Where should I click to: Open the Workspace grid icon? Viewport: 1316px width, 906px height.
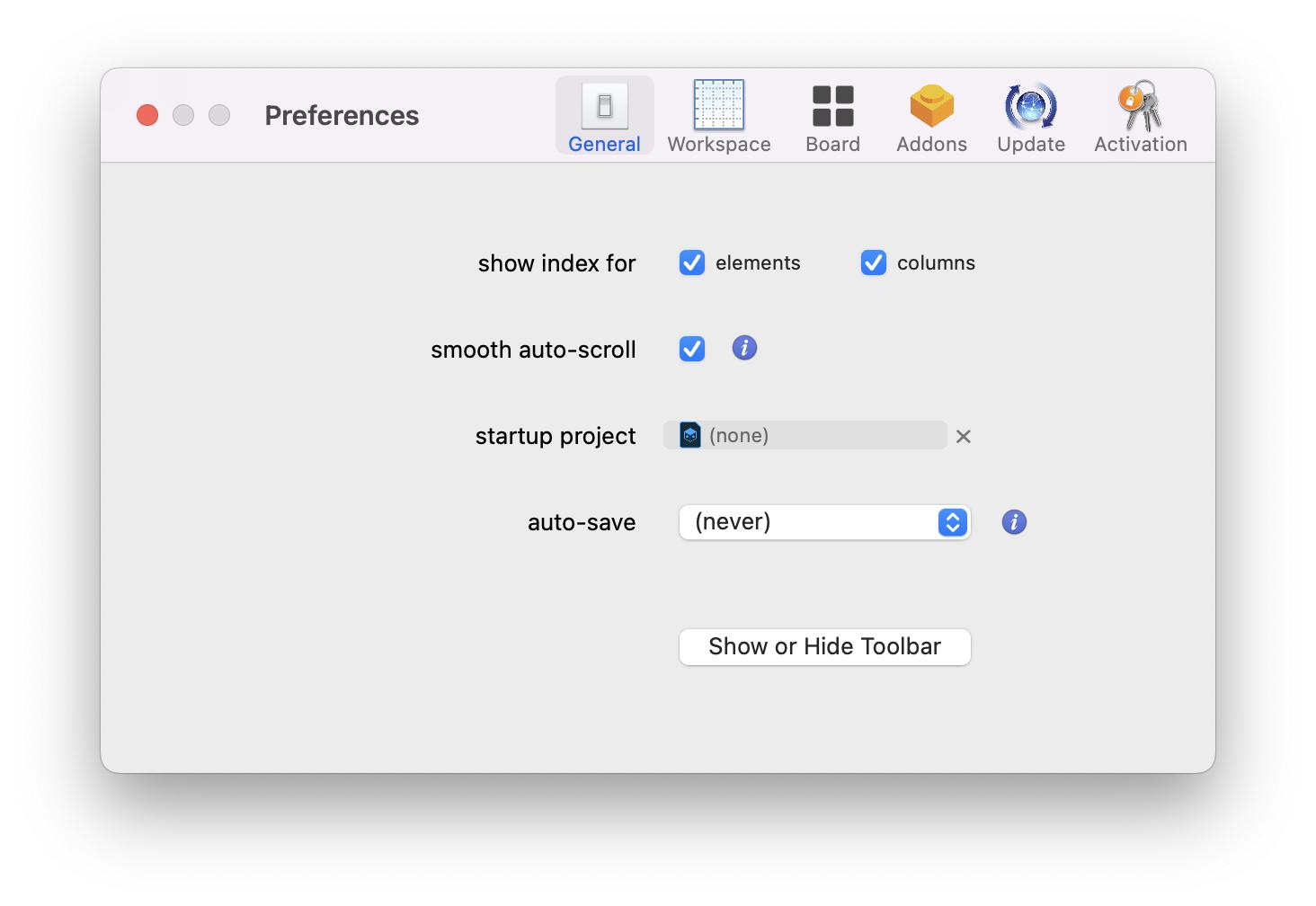coord(718,105)
